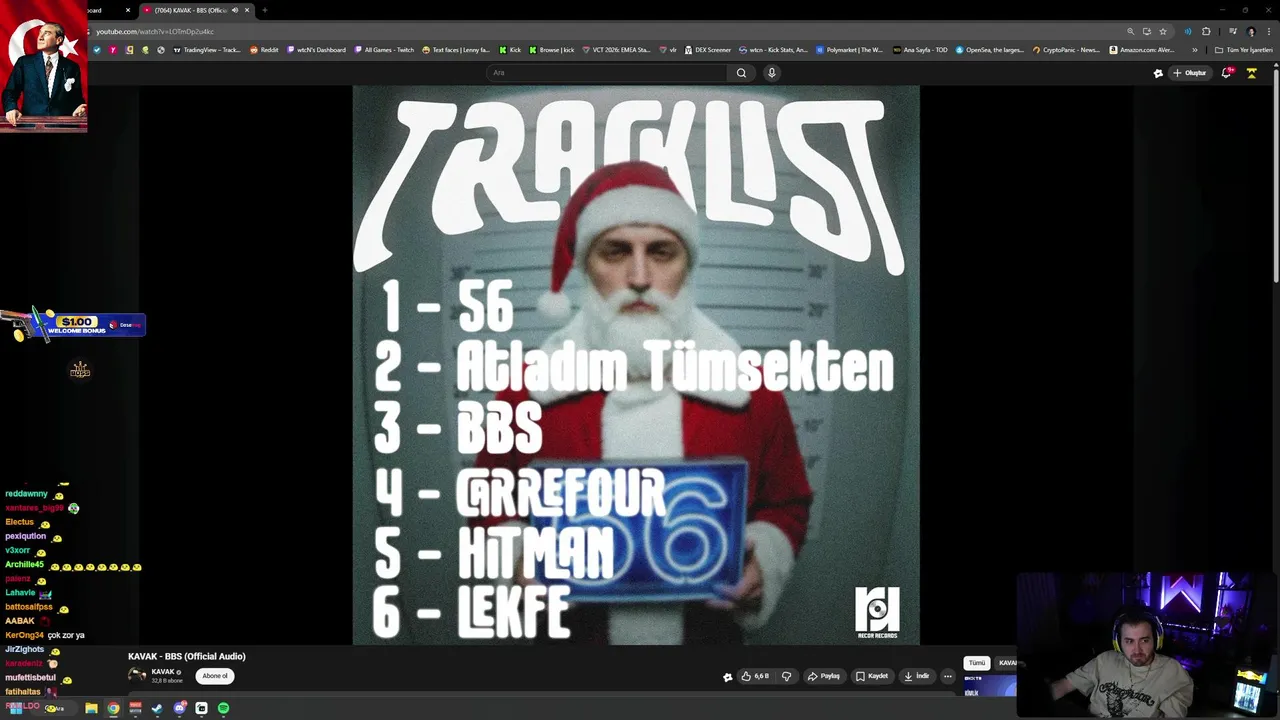The height and width of the screenshot is (720, 1280).
Task: Open Ana Sayfa - TOD bookmark
Action: (920, 50)
